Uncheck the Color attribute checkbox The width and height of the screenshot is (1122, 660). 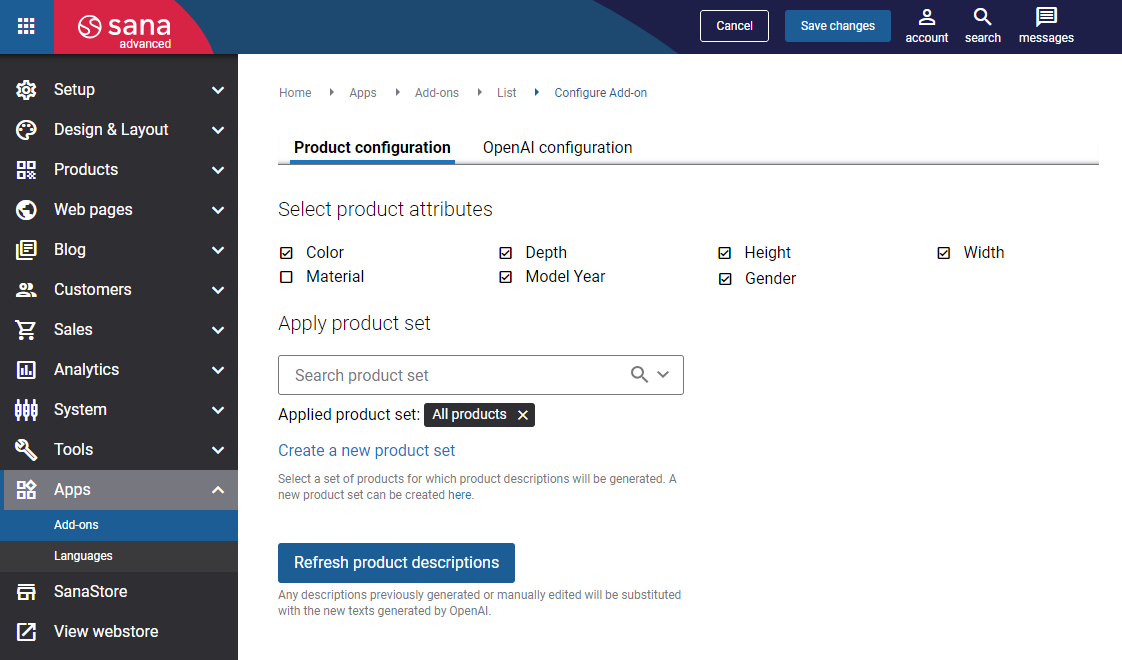coord(286,253)
